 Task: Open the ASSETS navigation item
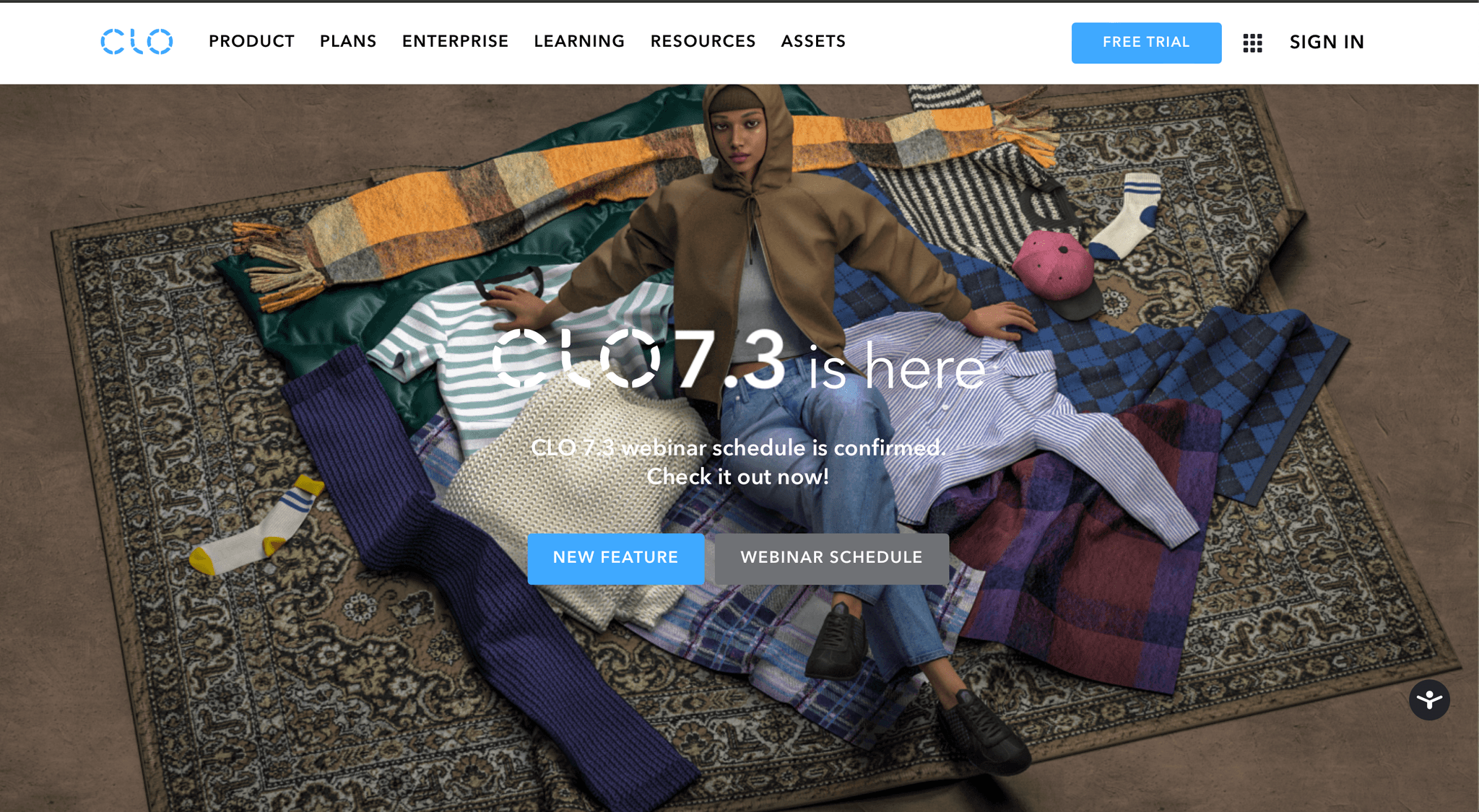pyautogui.click(x=813, y=42)
